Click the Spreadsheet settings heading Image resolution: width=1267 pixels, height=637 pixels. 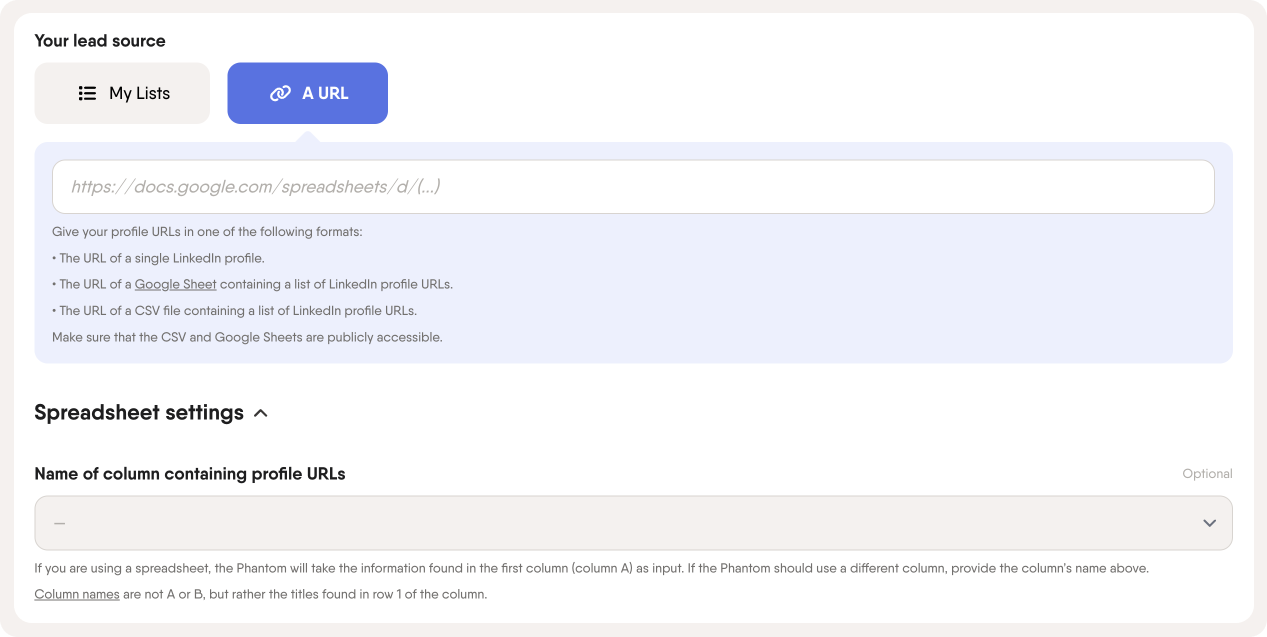pyautogui.click(x=139, y=413)
